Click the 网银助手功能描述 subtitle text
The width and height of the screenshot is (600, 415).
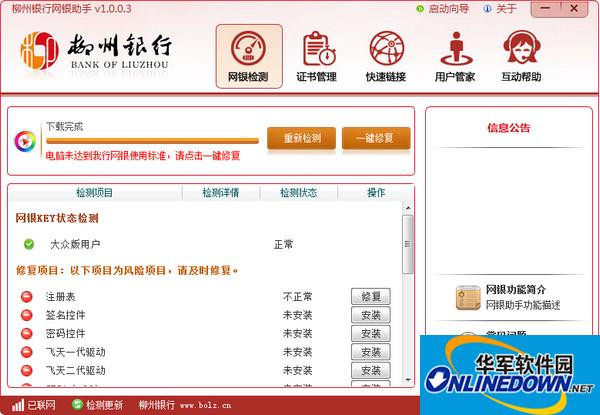point(523,305)
